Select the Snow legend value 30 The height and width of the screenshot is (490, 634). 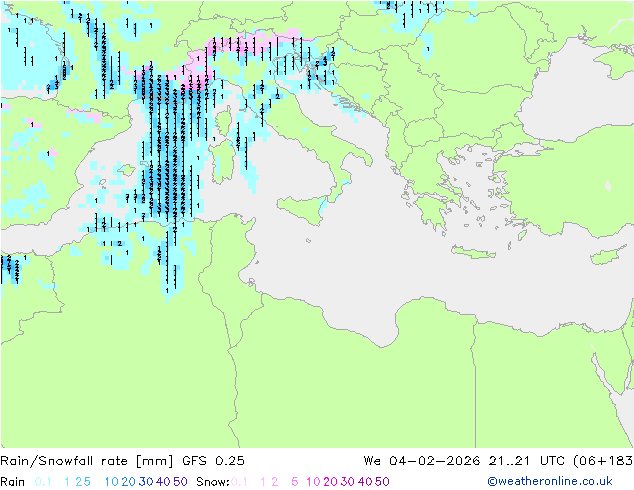[348, 482]
